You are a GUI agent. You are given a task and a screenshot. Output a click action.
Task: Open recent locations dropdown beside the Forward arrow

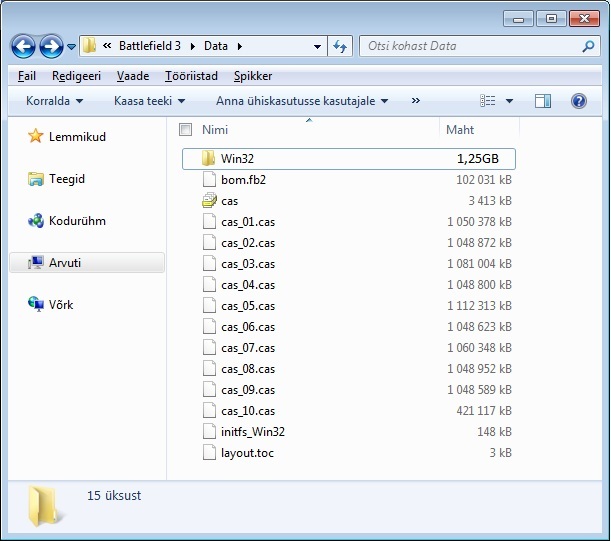click(71, 47)
